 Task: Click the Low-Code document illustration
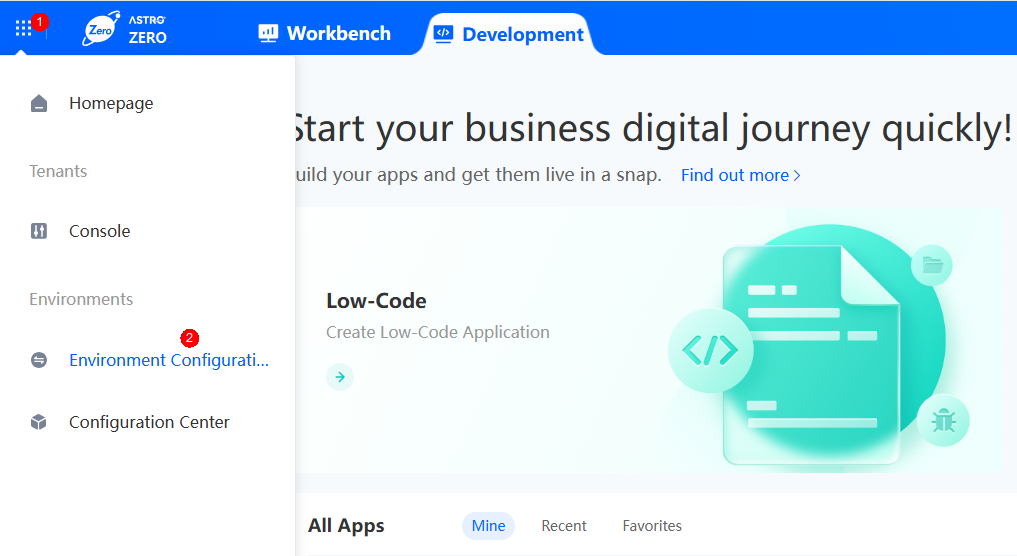(x=811, y=355)
